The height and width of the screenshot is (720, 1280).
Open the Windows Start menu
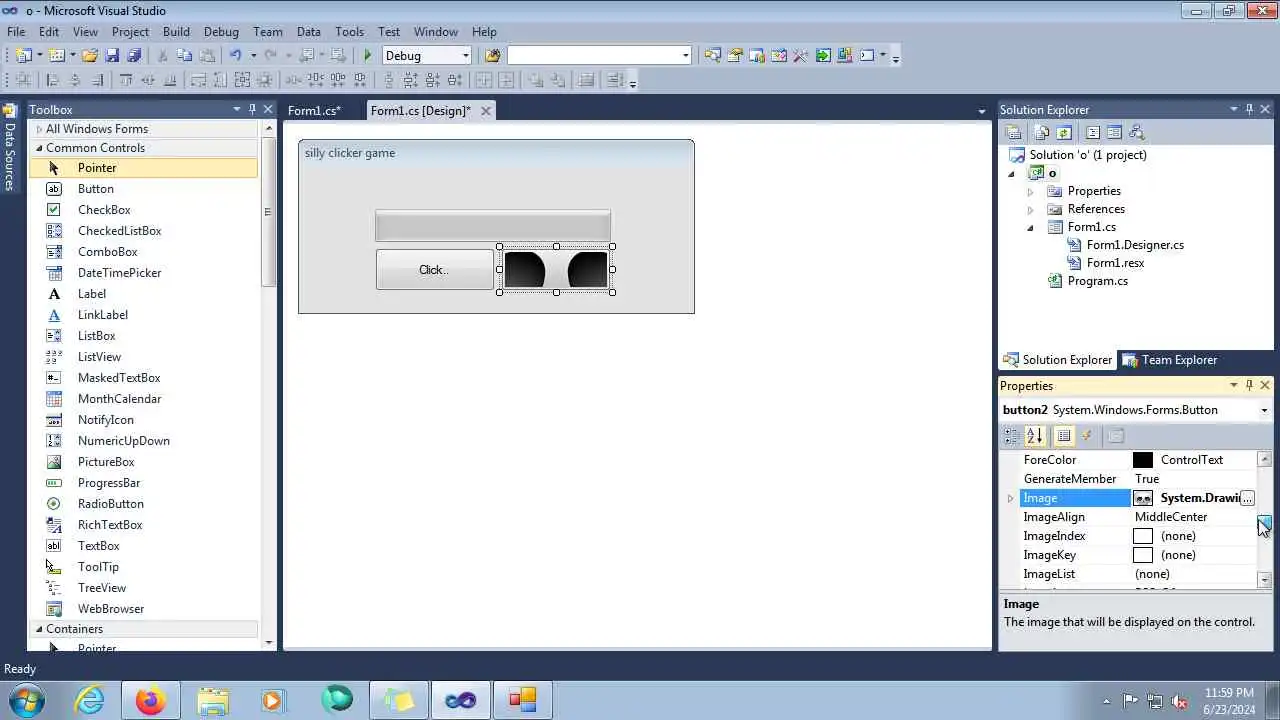[x=25, y=700]
